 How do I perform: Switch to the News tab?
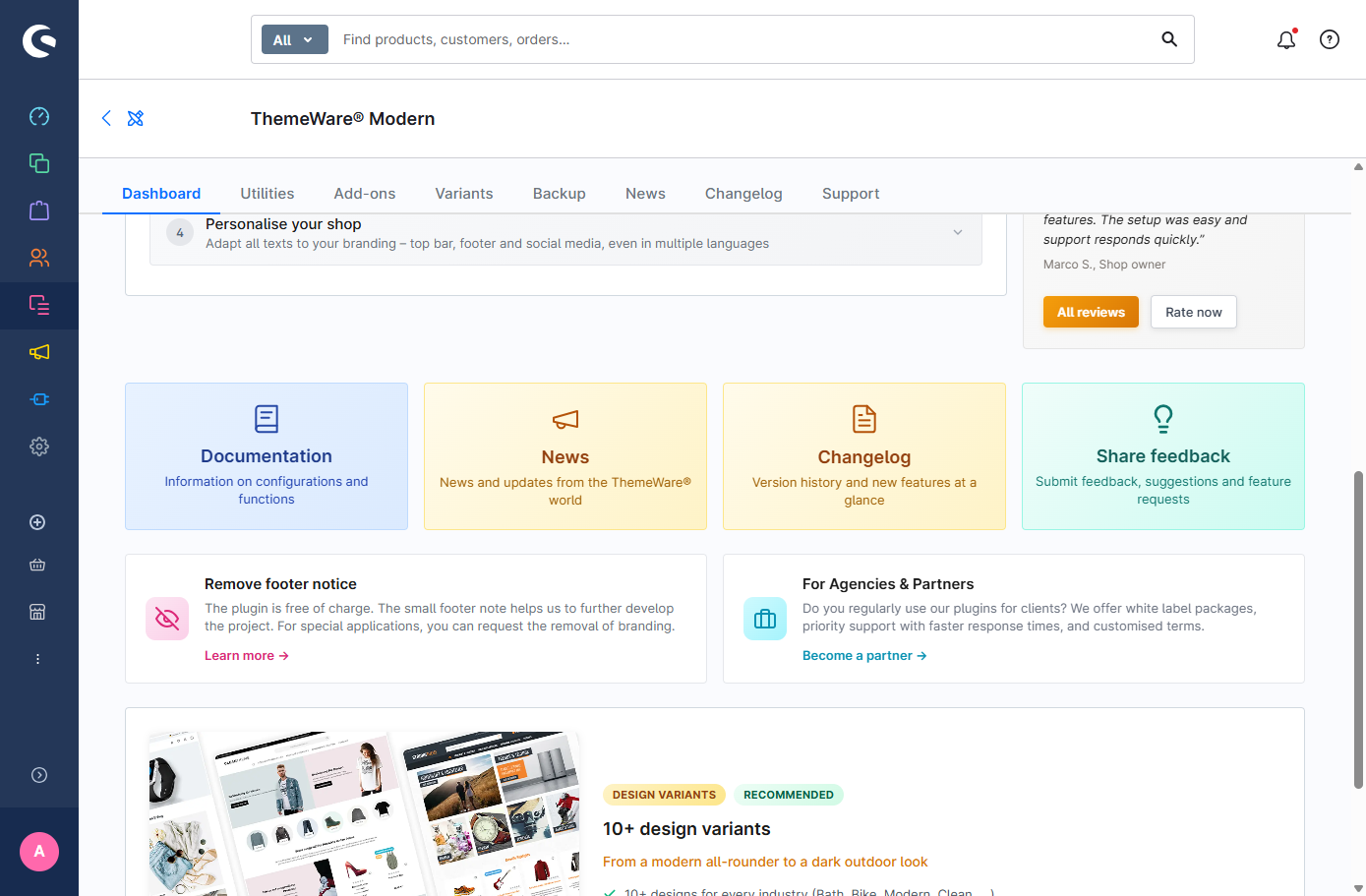[645, 194]
